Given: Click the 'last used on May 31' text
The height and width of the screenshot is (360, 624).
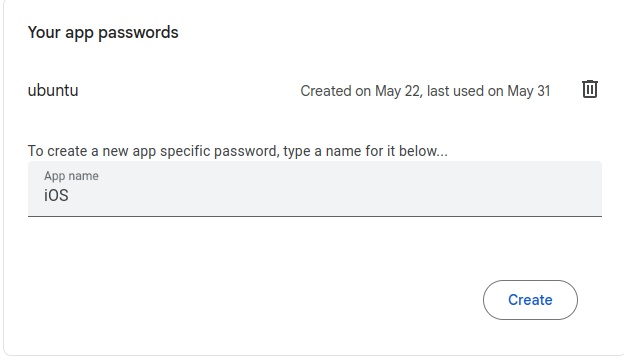Looking at the screenshot, I should pyautogui.click(x=489, y=91).
